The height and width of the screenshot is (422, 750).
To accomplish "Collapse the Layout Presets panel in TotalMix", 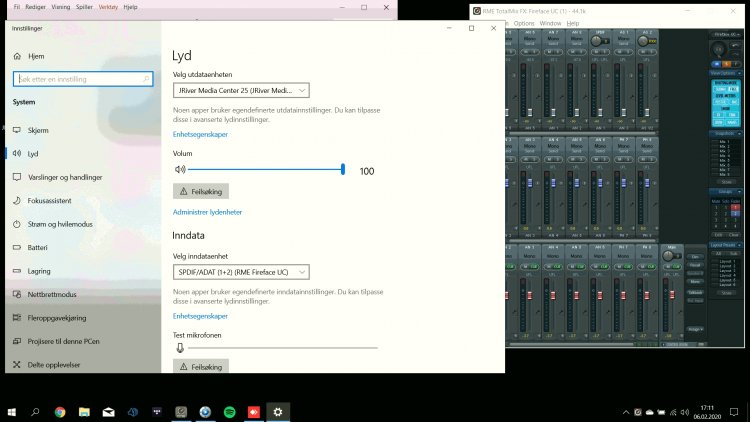I will coord(739,245).
